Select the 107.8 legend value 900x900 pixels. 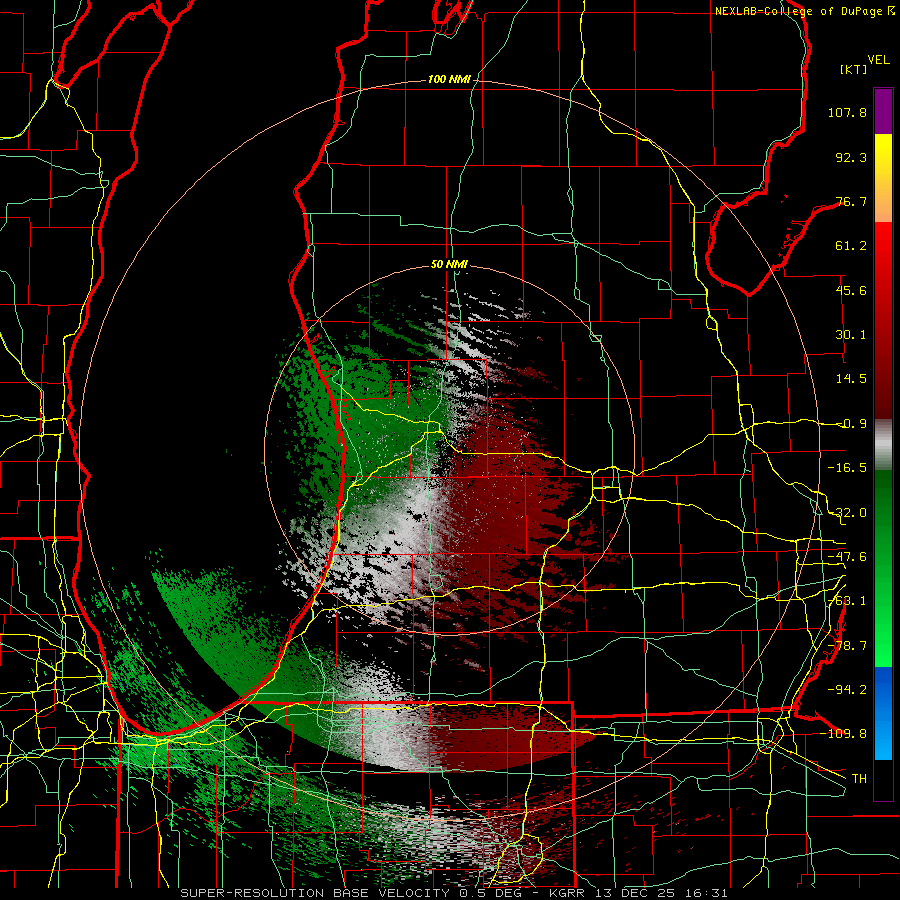click(847, 112)
